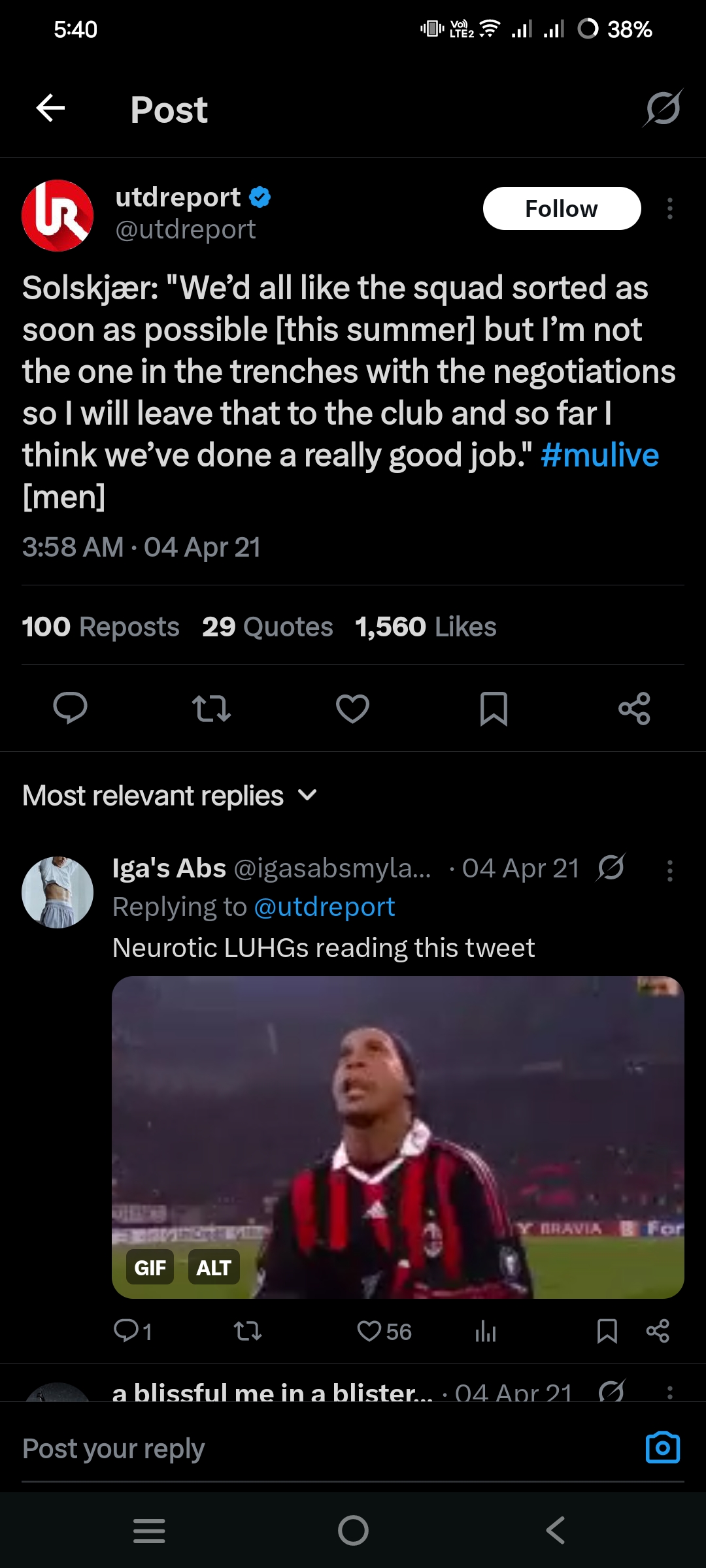The height and width of the screenshot is (1568, 706).
Task: Reply to the main utdreport post
Action: pos(70,708)
